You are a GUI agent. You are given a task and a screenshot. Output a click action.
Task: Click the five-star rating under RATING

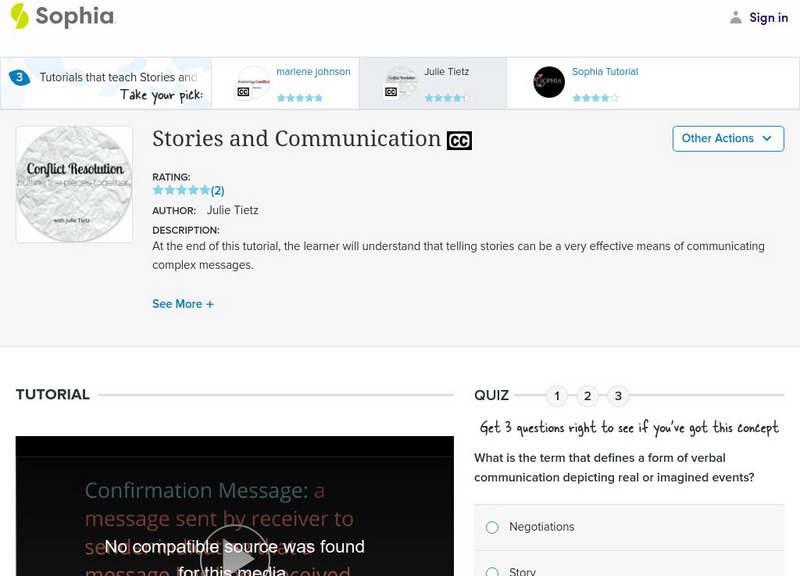tap(181, 190)
